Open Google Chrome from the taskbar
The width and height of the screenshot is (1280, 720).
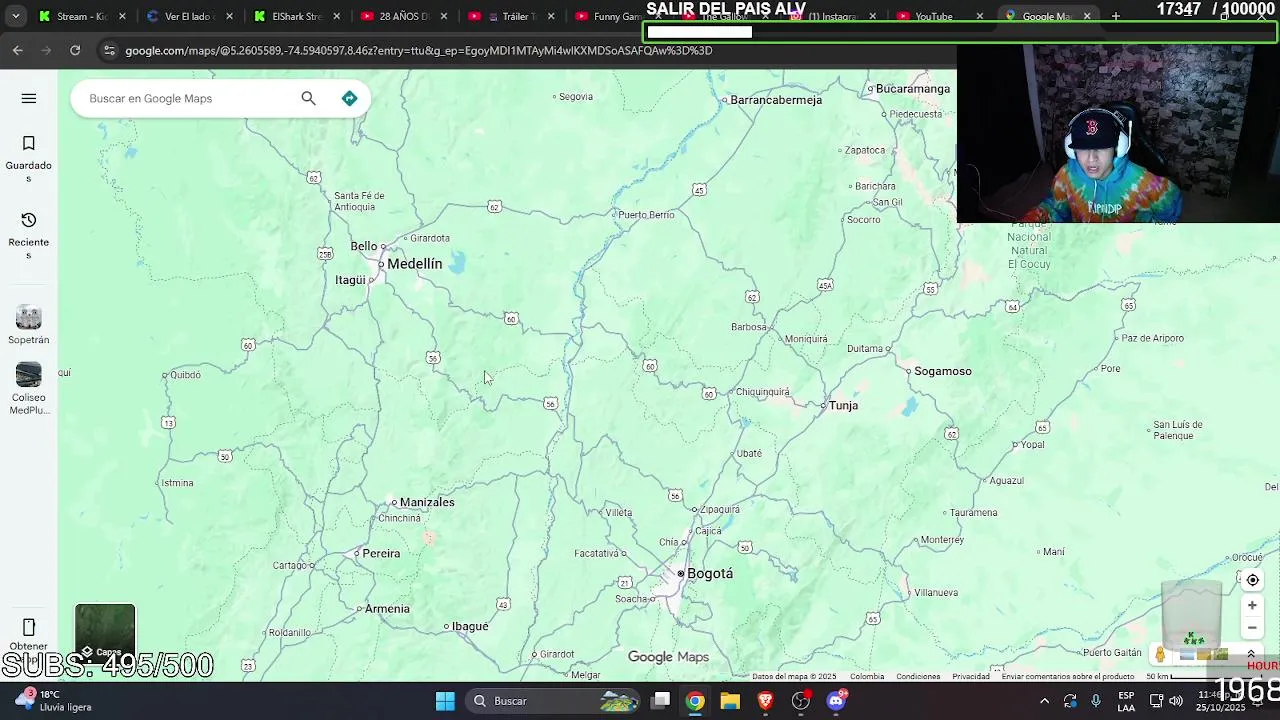point(695,701)
